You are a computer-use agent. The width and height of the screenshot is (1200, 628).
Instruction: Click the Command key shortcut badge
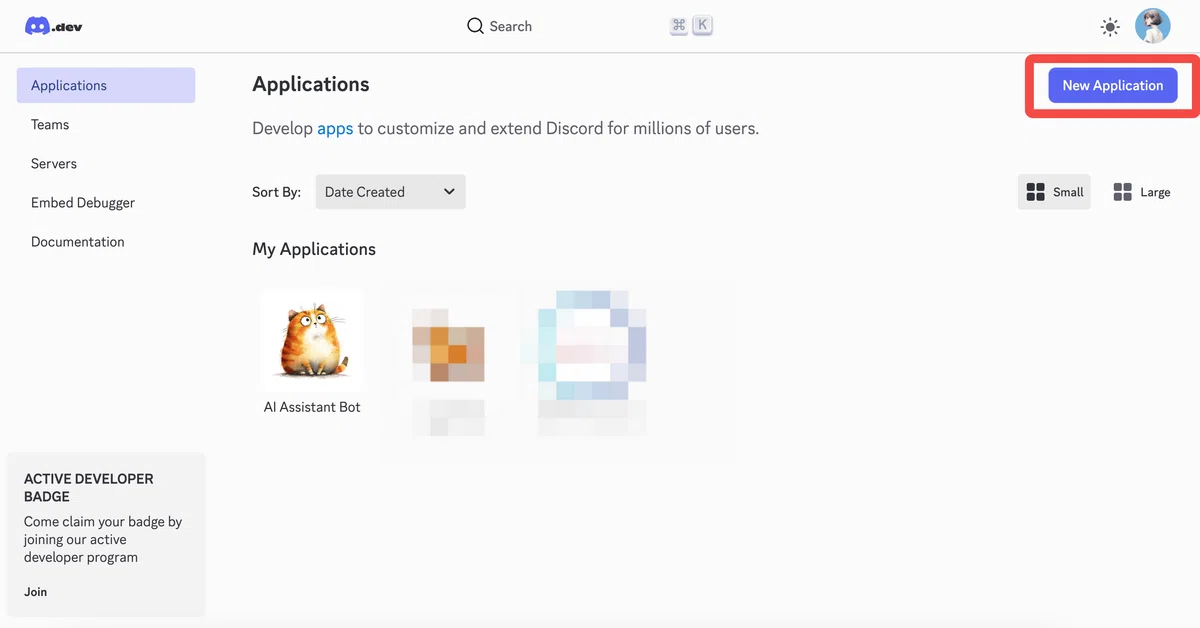click(679, 26)
